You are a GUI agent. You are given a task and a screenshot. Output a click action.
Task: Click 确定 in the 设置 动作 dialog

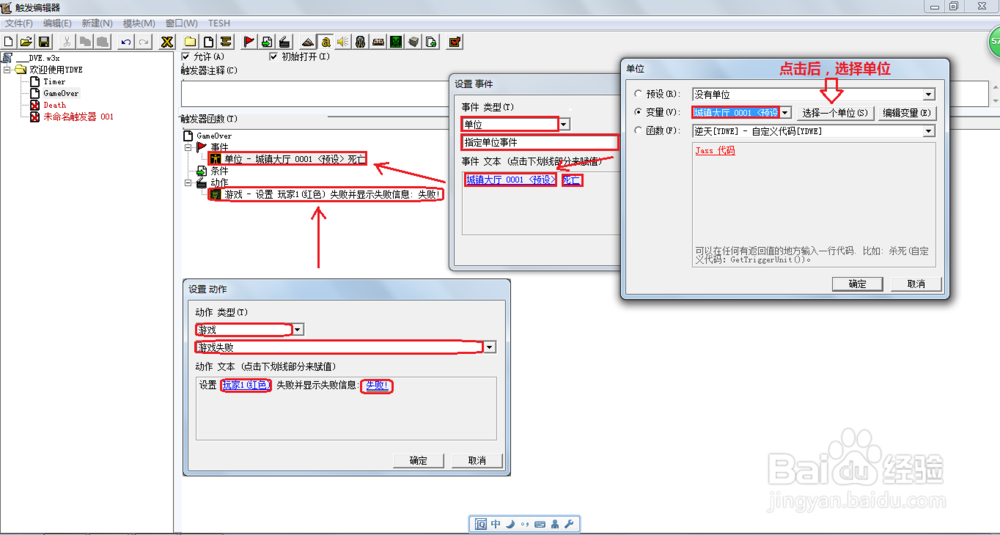pyautogui.click(x=418, y=460)
